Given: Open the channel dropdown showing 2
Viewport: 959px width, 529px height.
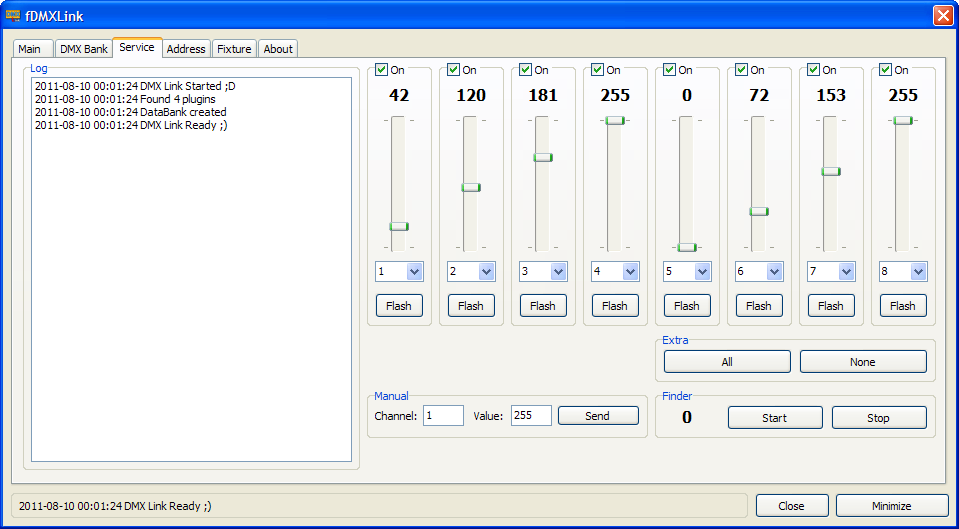Looking at the screenshot, I should (x=487, y=272).
